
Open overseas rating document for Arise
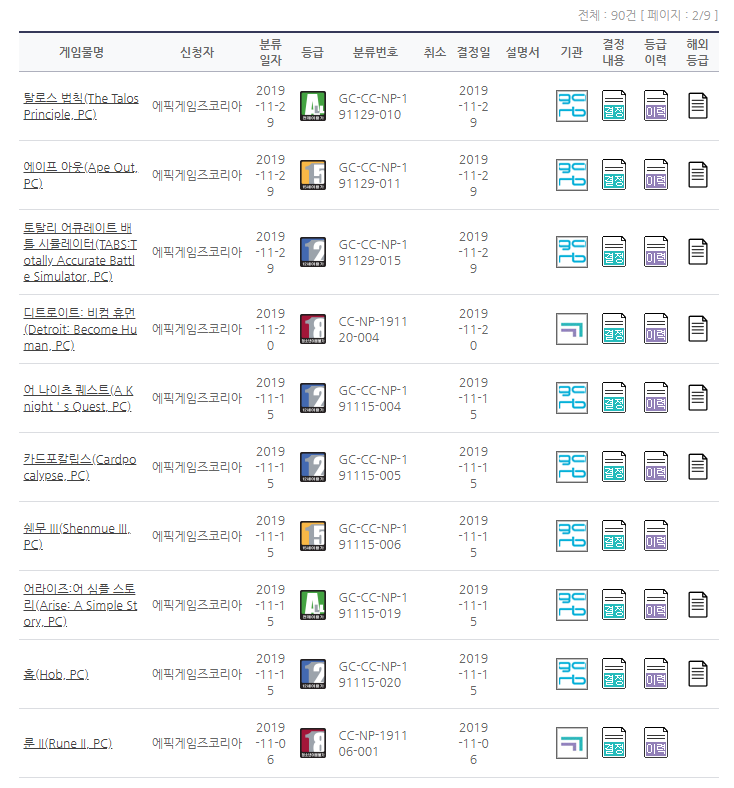pos(698,605)
